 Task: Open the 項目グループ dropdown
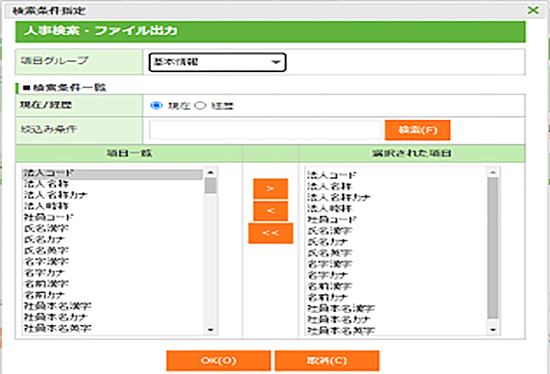(x=217, y=62)
